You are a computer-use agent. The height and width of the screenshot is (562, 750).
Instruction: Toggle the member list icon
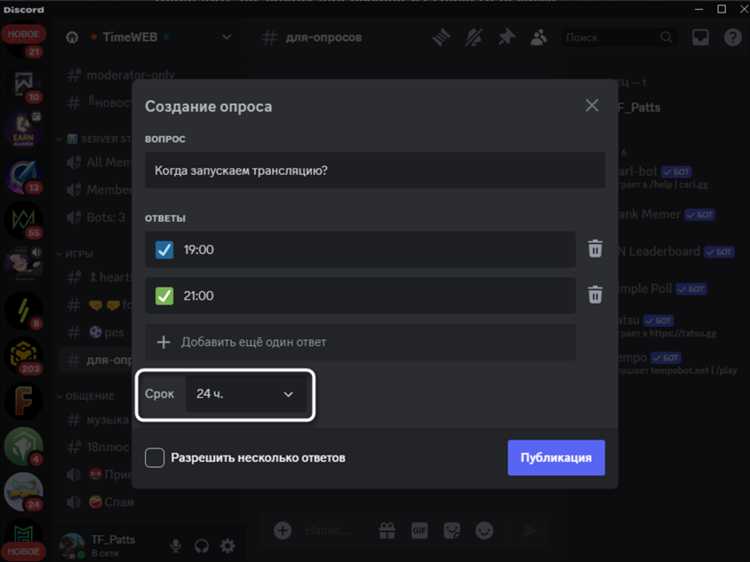pos(539,37)
